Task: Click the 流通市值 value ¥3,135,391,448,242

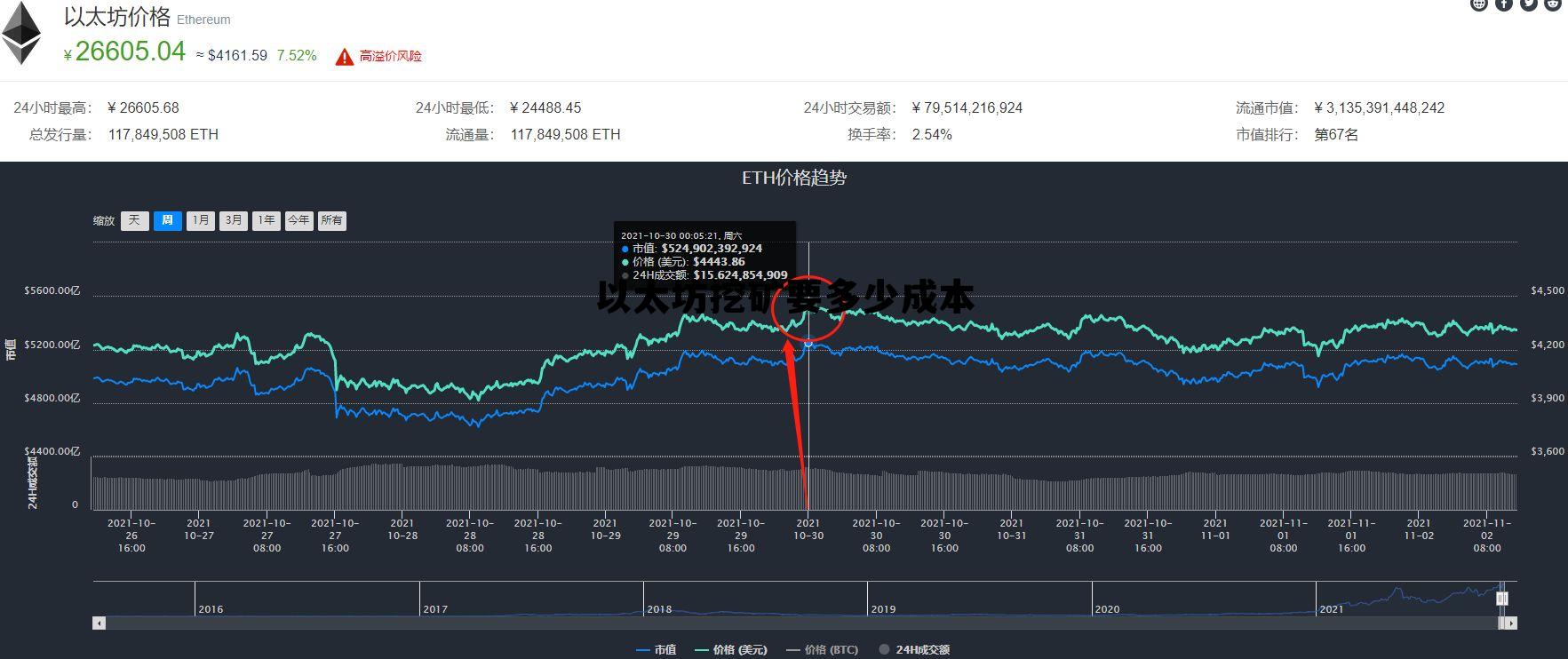Action: coord(1380,107)
